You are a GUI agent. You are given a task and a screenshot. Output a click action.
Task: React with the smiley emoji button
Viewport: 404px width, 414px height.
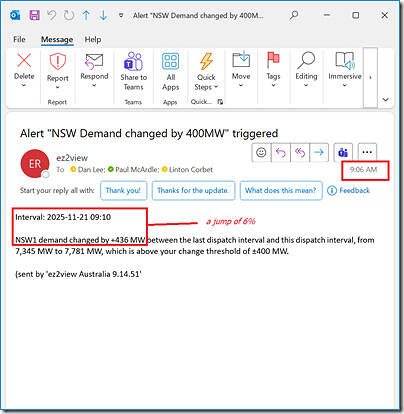pyautogui.click(x=261, y=153)
